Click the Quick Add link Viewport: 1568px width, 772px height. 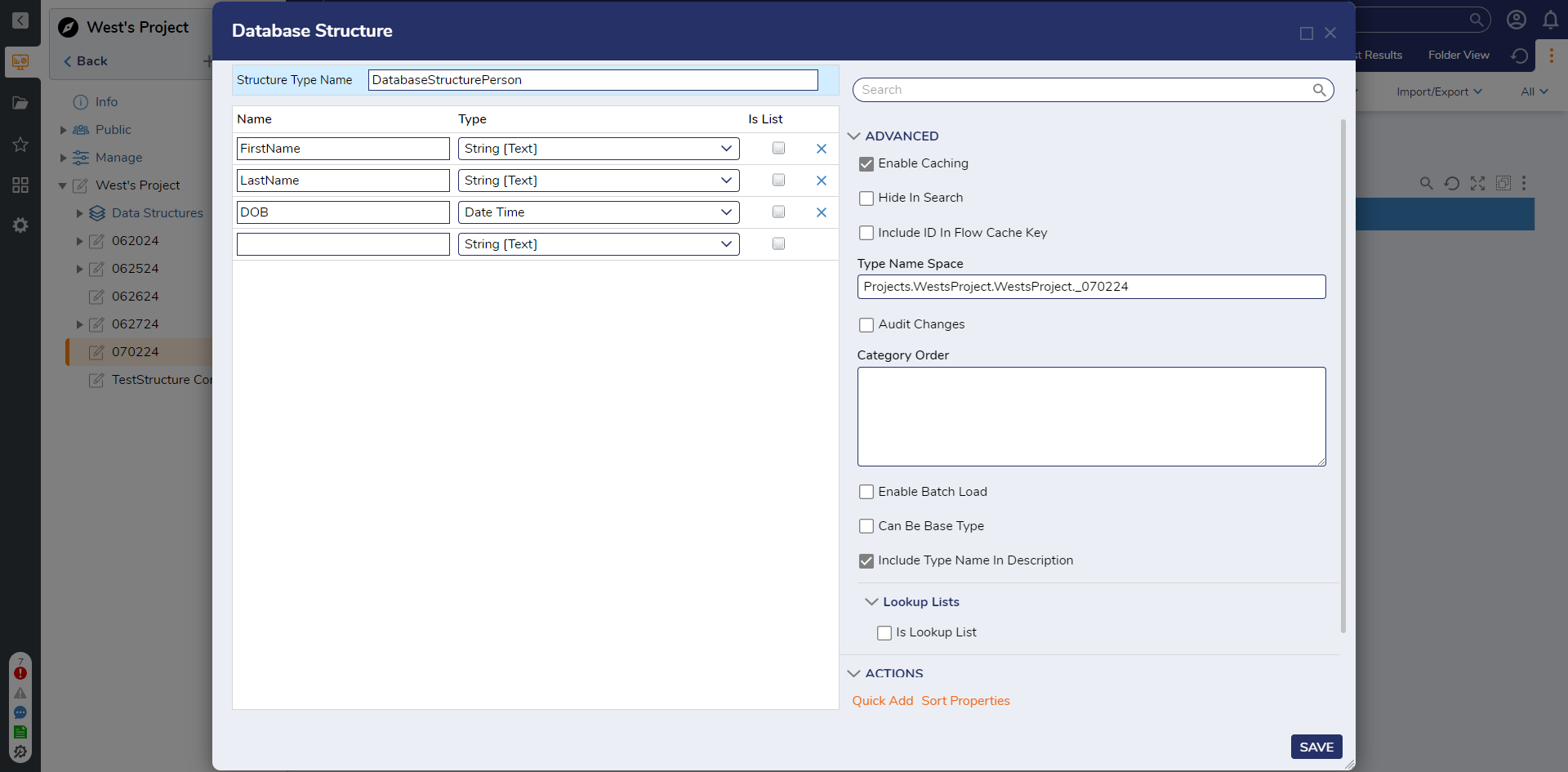[883, 701]
